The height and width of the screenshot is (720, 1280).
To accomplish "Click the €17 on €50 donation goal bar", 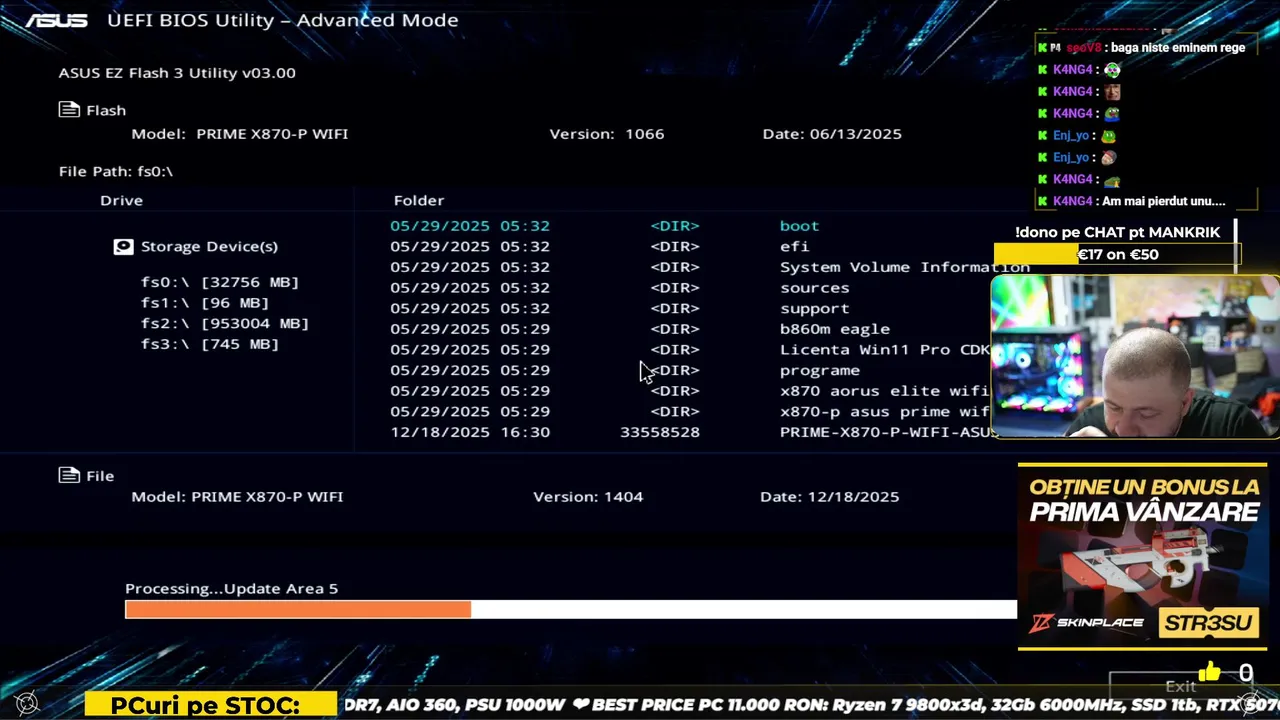I will click(x=1117, y=254).
